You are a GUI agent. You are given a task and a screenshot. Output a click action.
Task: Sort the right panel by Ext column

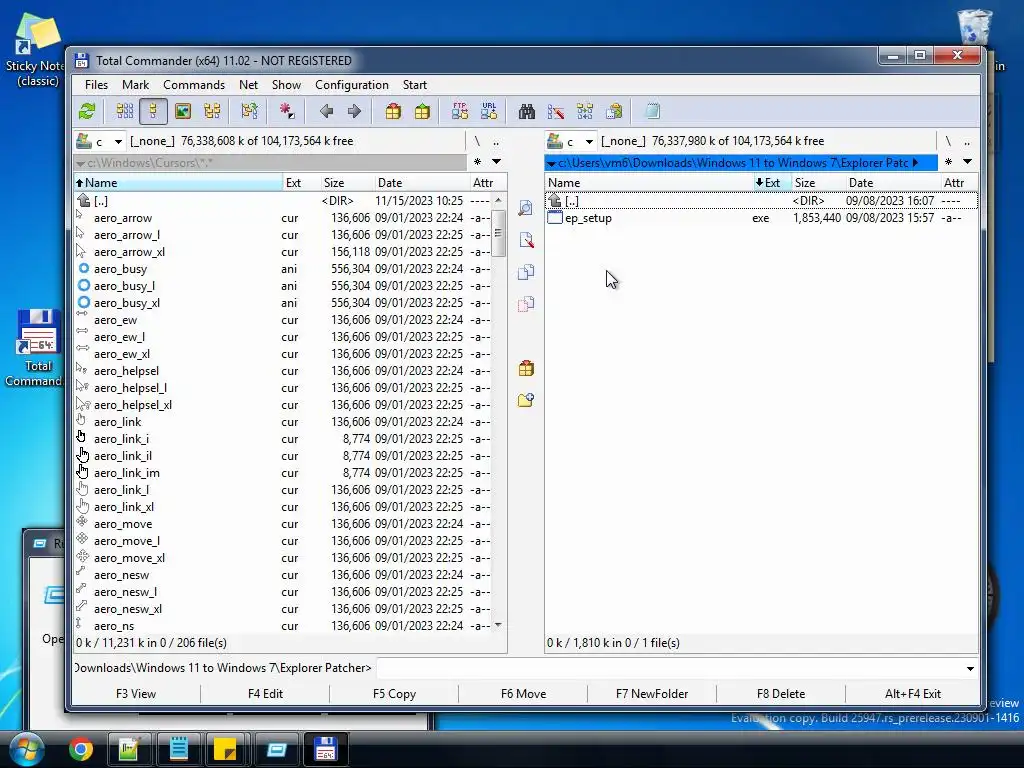(772, 183)
